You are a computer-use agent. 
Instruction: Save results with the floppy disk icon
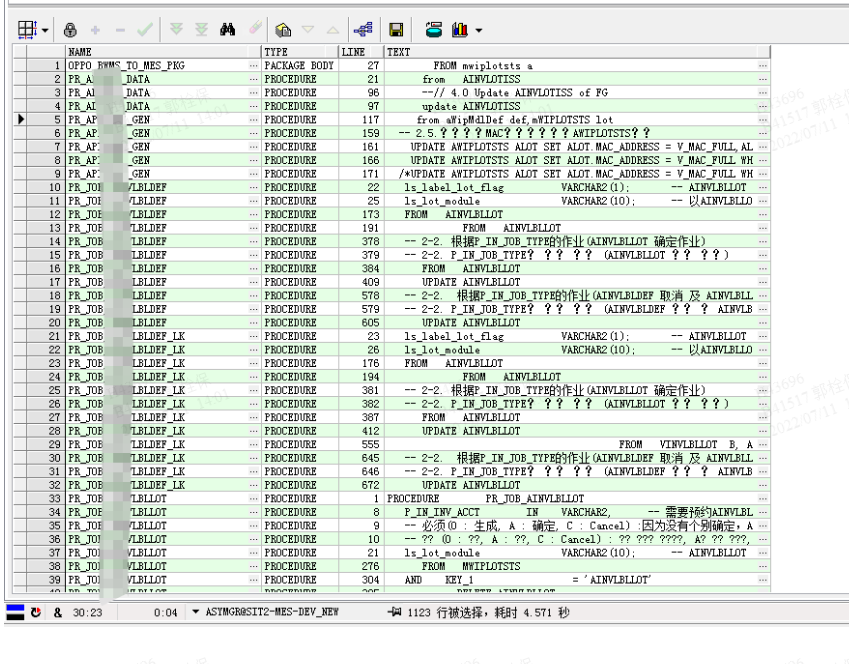(396, 30)
